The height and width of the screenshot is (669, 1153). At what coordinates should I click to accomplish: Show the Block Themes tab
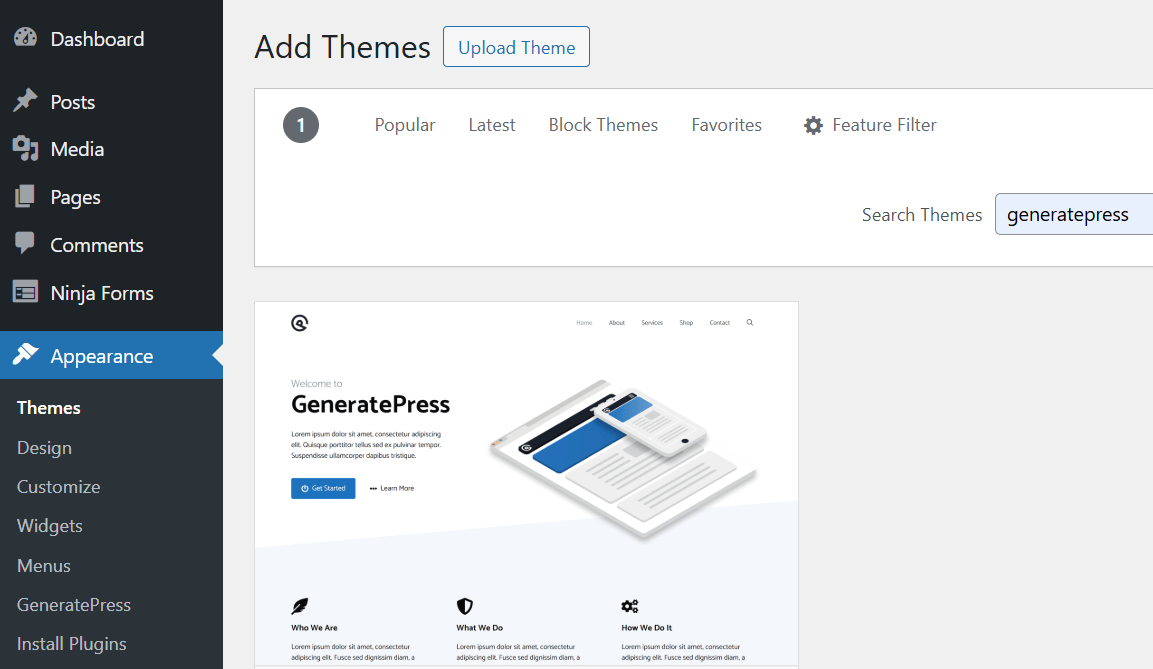(603, 125)
